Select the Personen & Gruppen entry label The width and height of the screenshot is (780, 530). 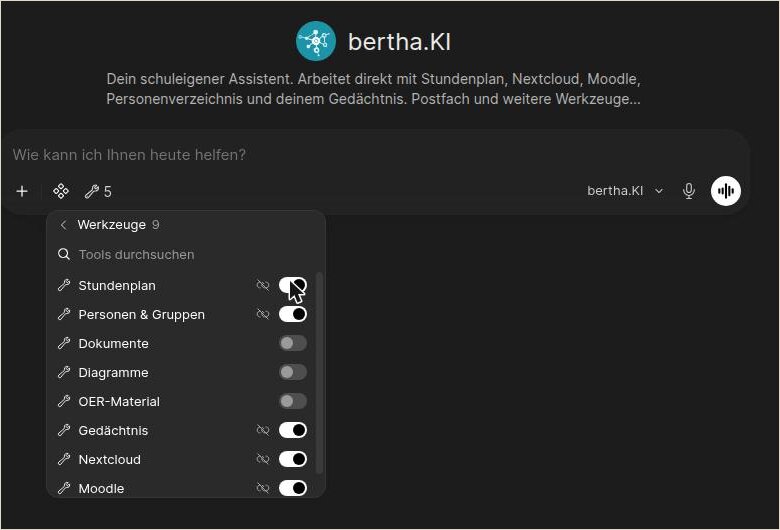click(x=141, y=315)
